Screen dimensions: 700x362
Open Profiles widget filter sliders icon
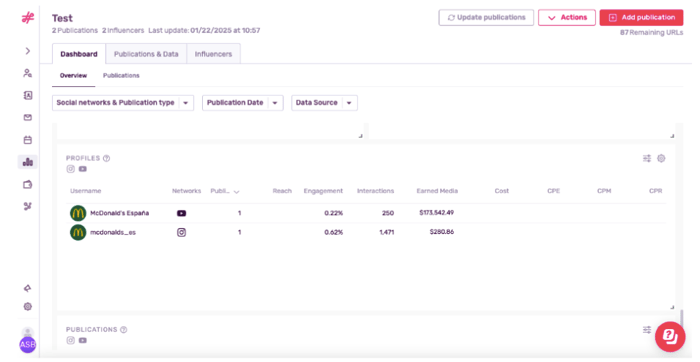[647, 158]
